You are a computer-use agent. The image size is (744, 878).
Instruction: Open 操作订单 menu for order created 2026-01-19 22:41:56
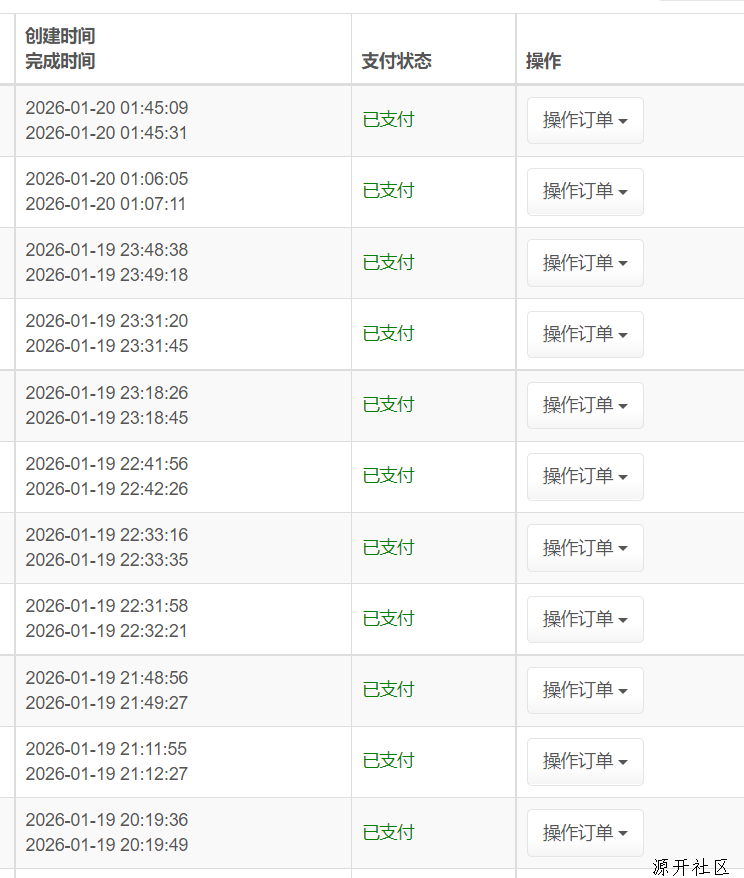tap(585, 477)
